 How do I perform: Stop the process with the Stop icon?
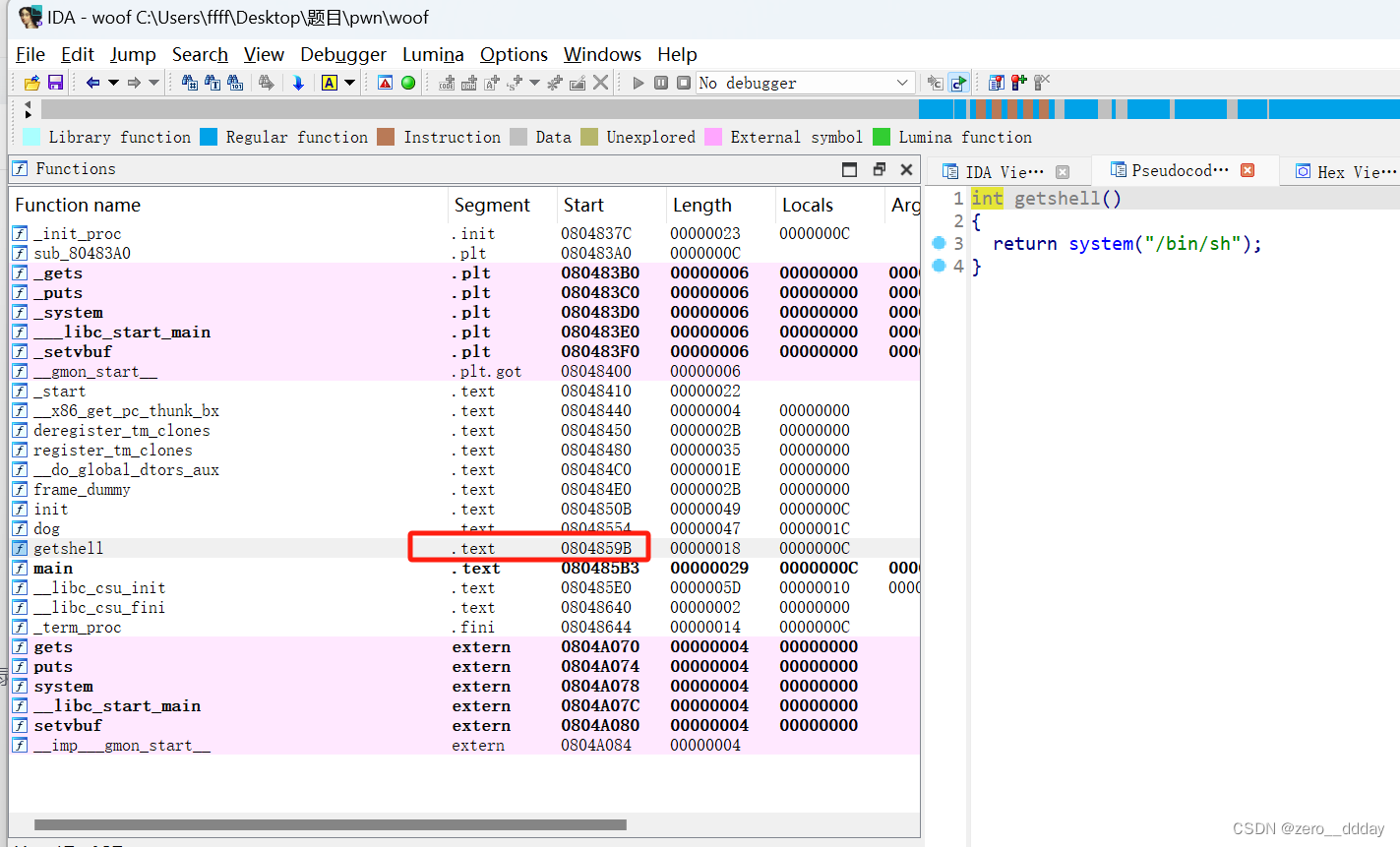pyautogui.click(x=684, y=83)
